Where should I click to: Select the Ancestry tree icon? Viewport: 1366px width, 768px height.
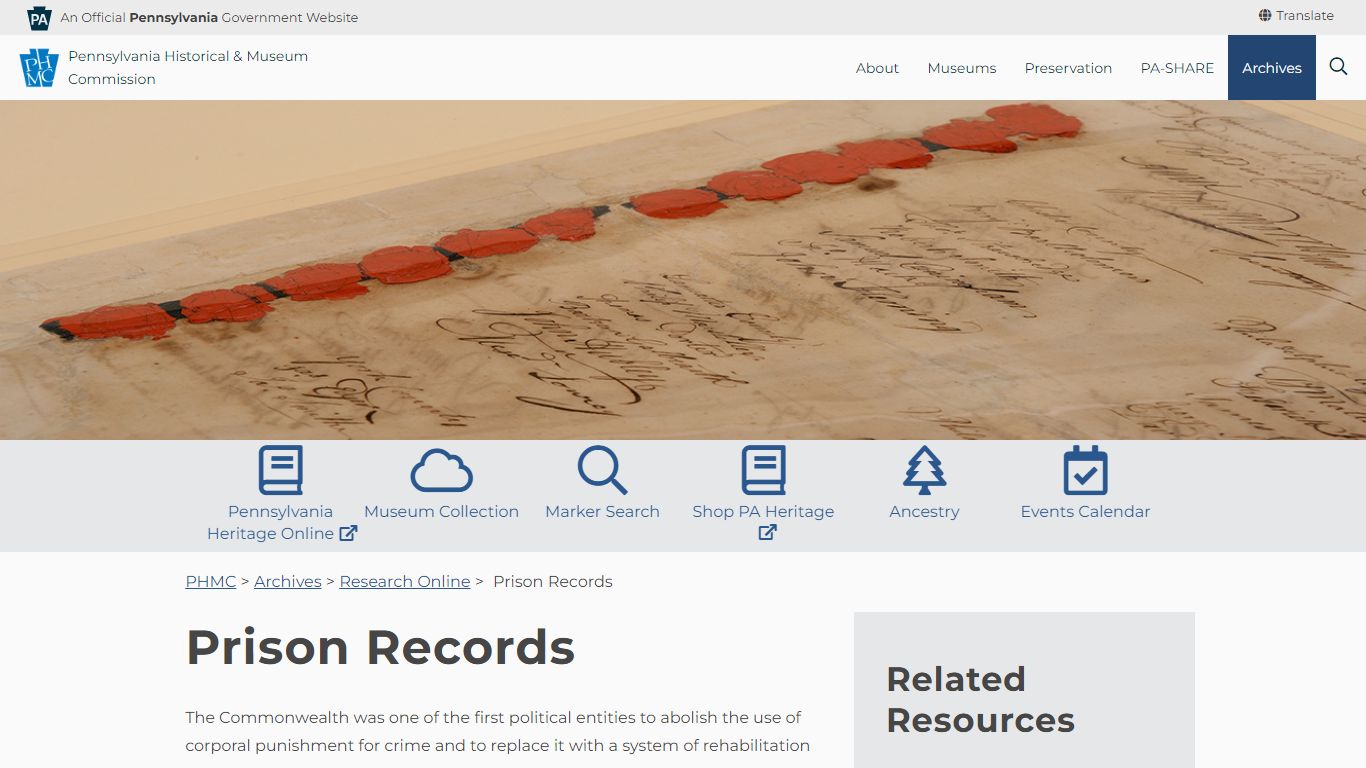coord(924,468)
